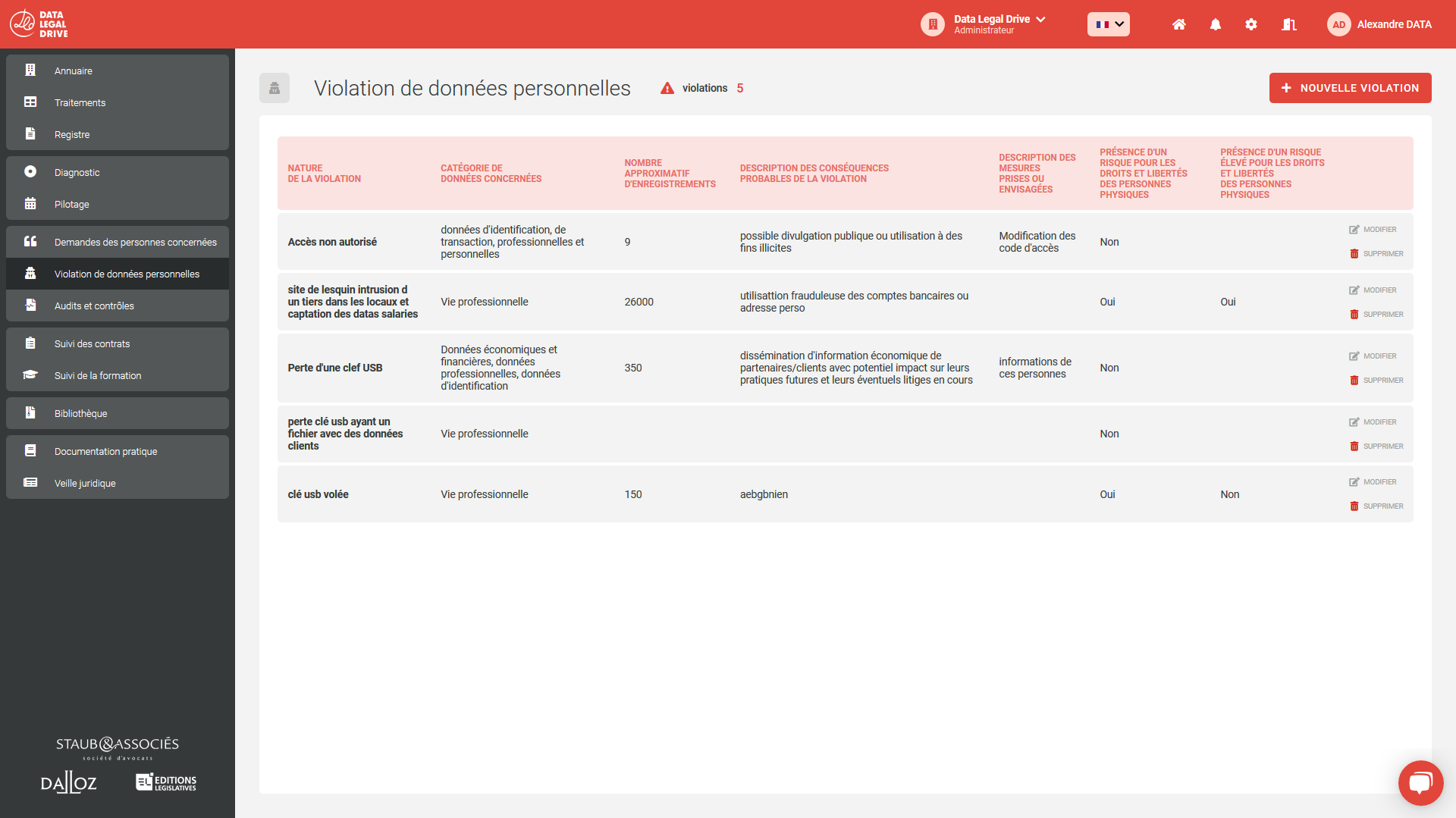The height and width of the screenshot is (818, 1456).
Task: Click the organization building icon beside Data Legal Drive
Action: pos(932,24)
